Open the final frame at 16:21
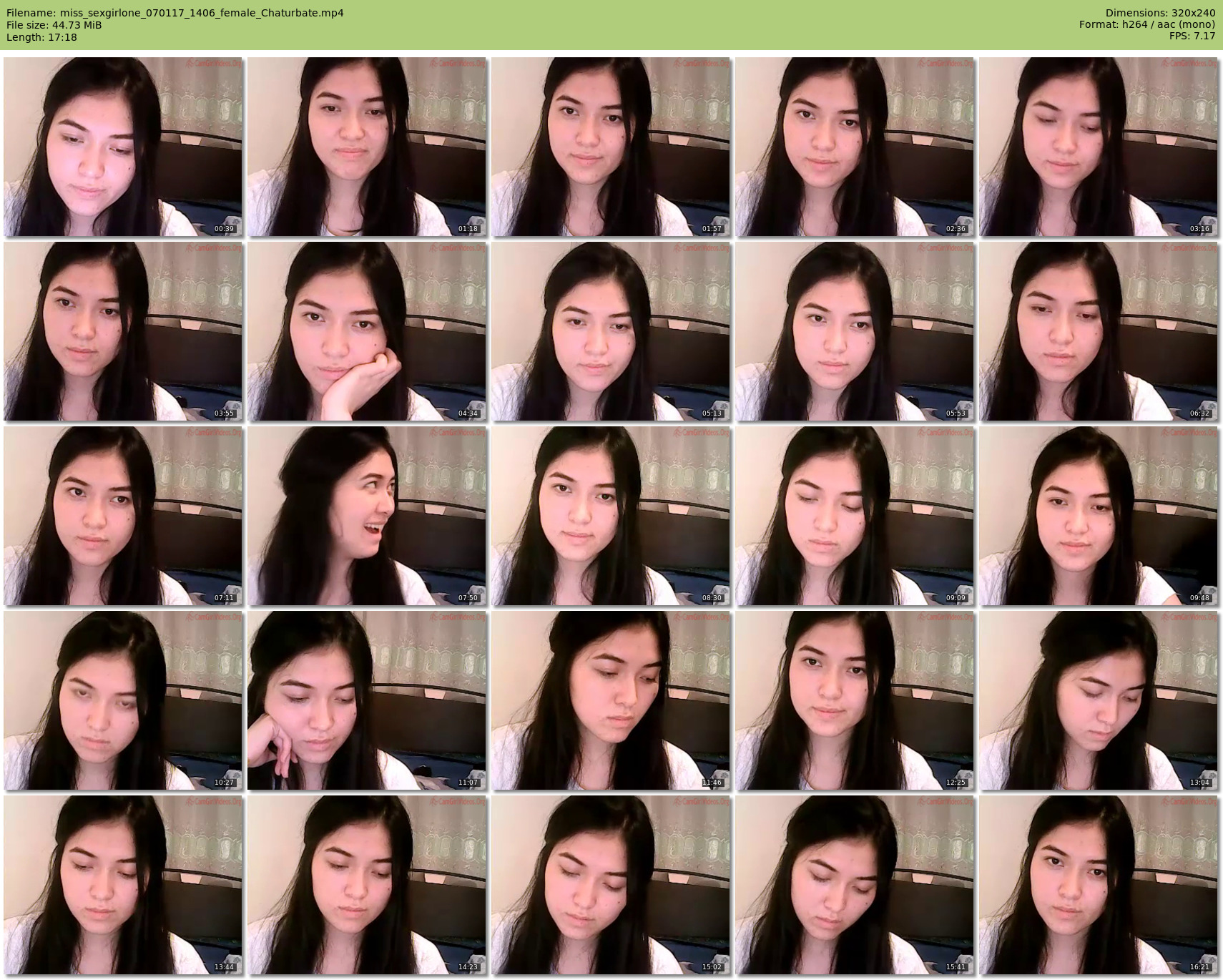Image resolution: width=1223 pixels, height=980 pixels. [1098, 885]
